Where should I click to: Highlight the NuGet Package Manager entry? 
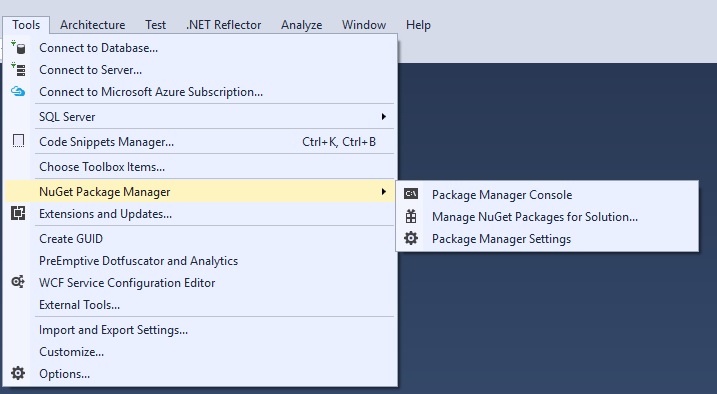199,192
